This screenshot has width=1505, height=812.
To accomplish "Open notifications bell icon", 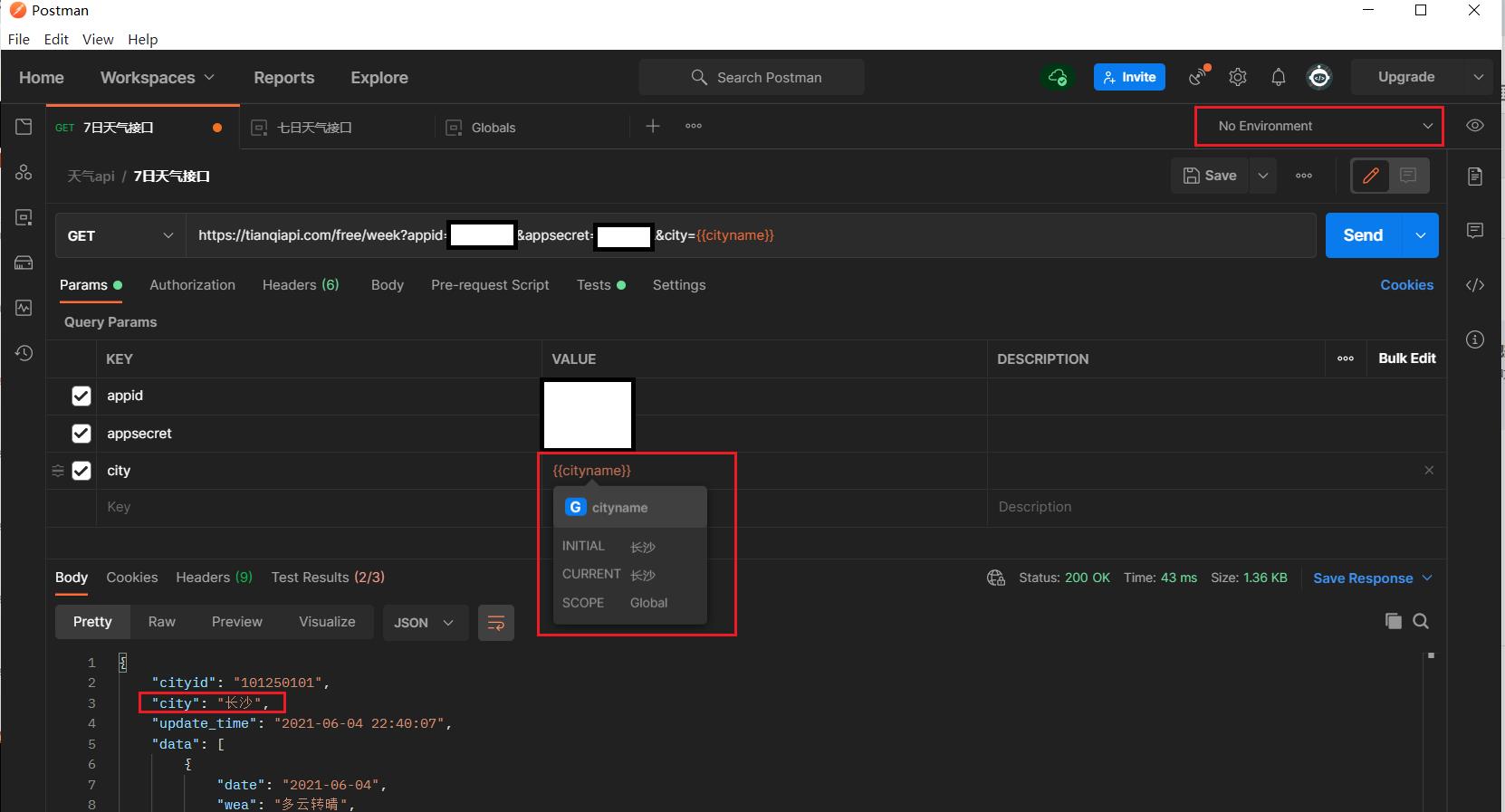I will [x=1278, y=77].
